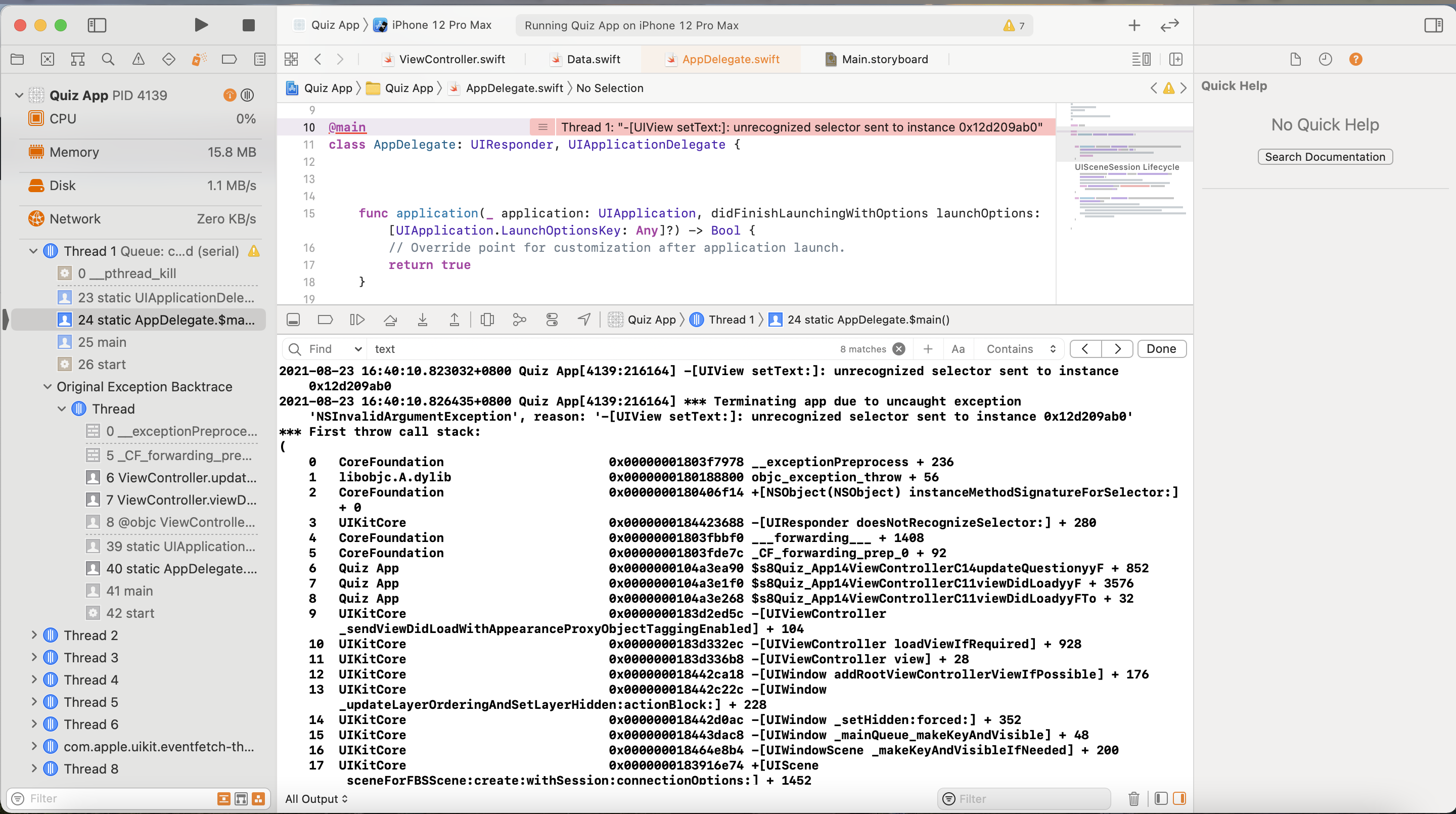Continue program execution
This screenshot has height=814, width=1456.
[357, 320]
